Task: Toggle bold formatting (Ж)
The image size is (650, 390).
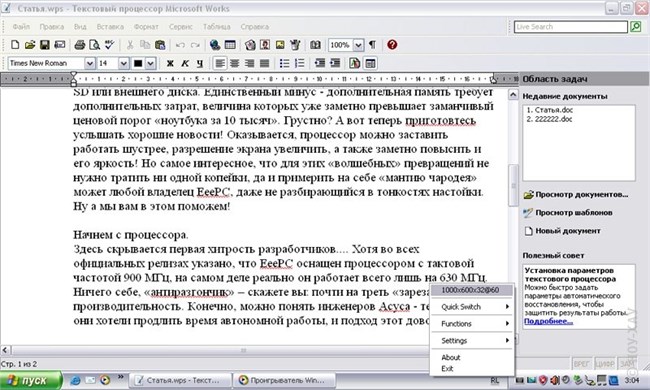Action: click(x=170, y=63)
